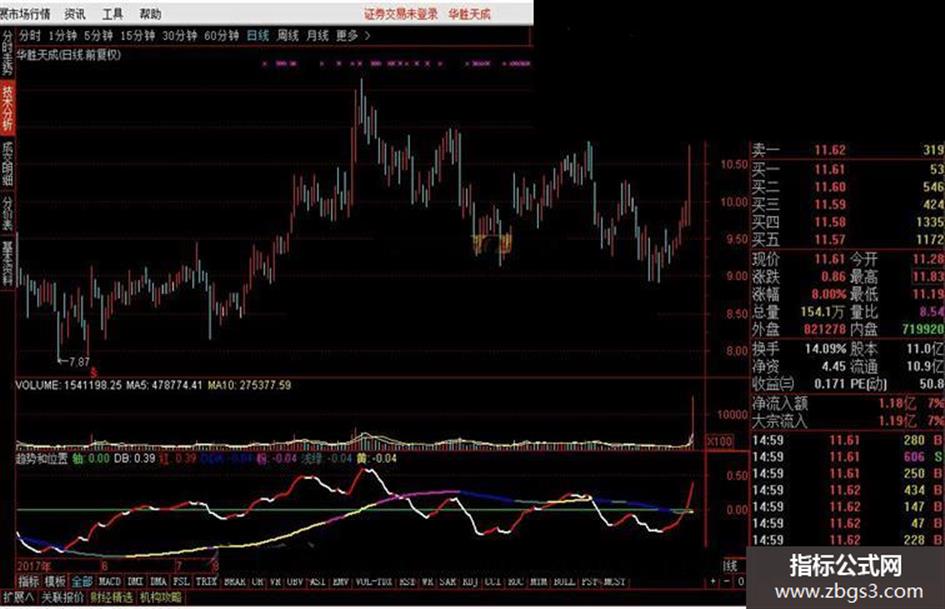Click the 买一 price 11.61

pyautogui.click(x=830, y=169)
